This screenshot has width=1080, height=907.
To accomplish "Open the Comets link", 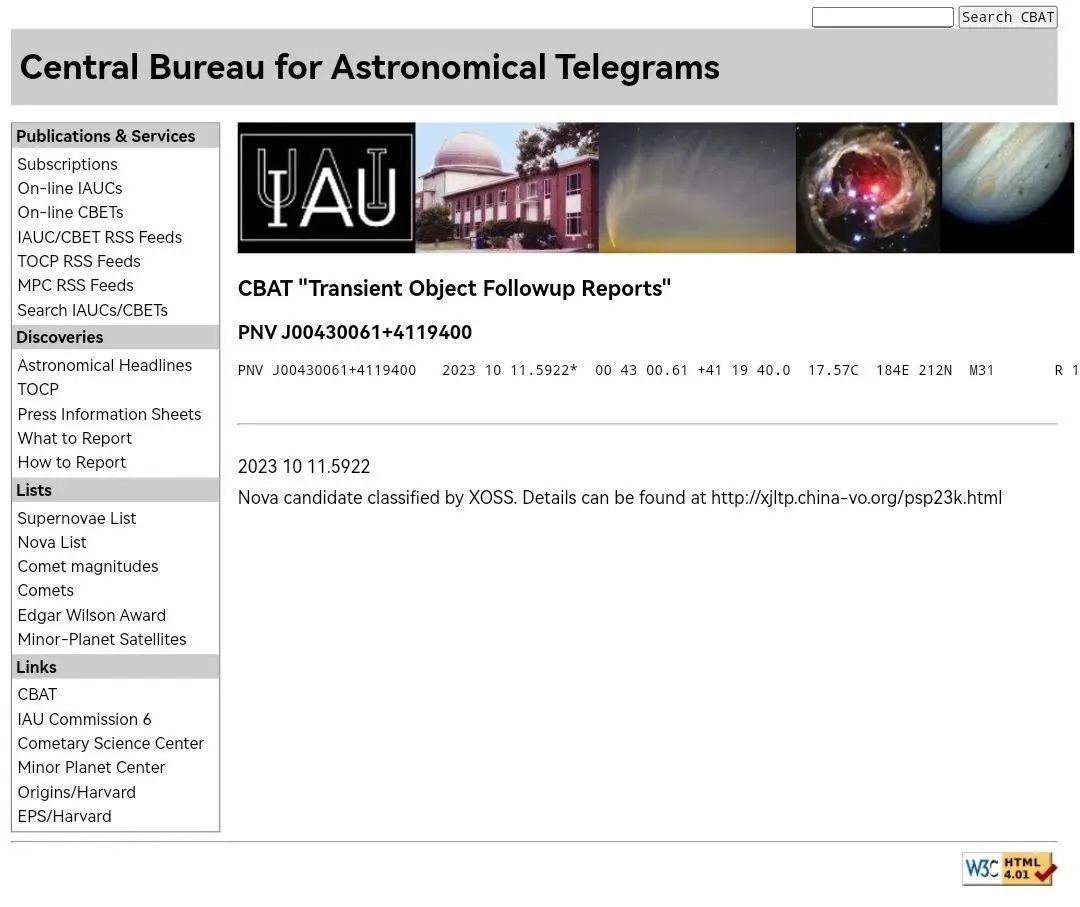I will (45, 591).
